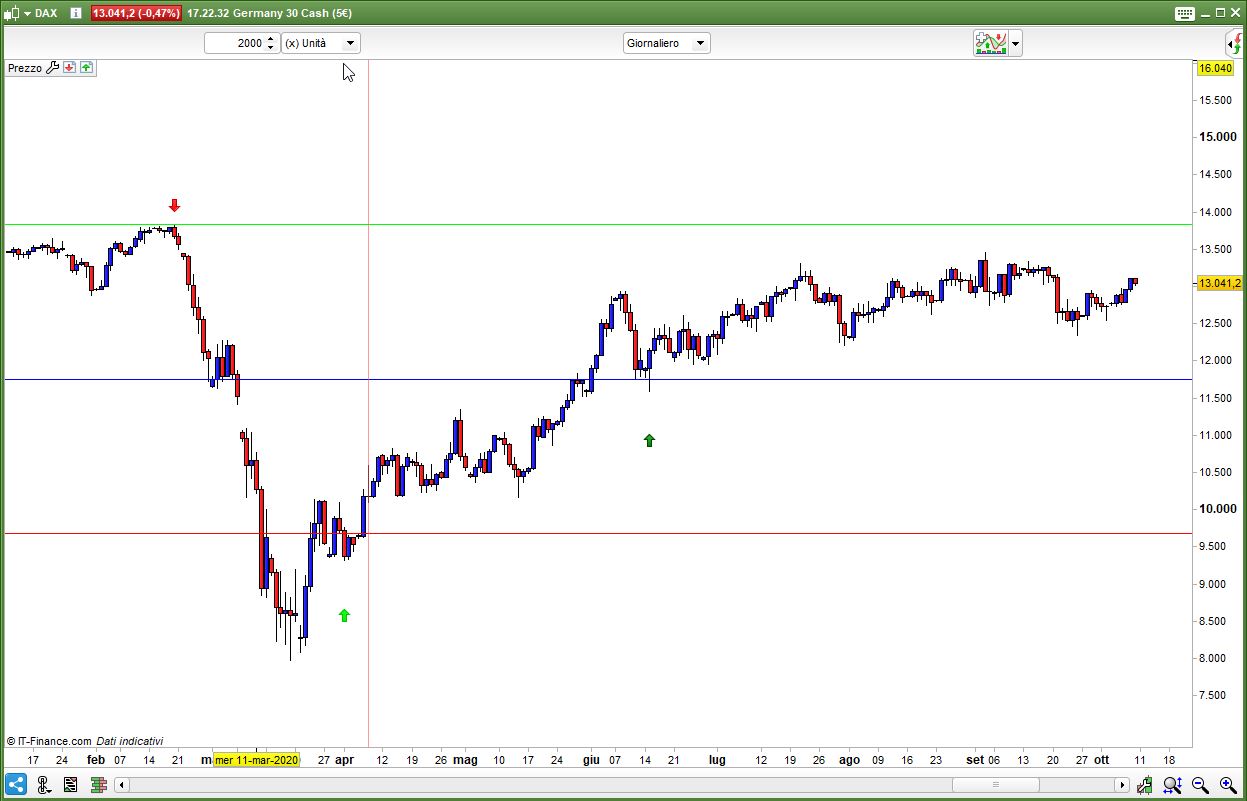Screen dimensions: 1247x801
Task: Close the DAX chart window
Action: (1236, 13)
